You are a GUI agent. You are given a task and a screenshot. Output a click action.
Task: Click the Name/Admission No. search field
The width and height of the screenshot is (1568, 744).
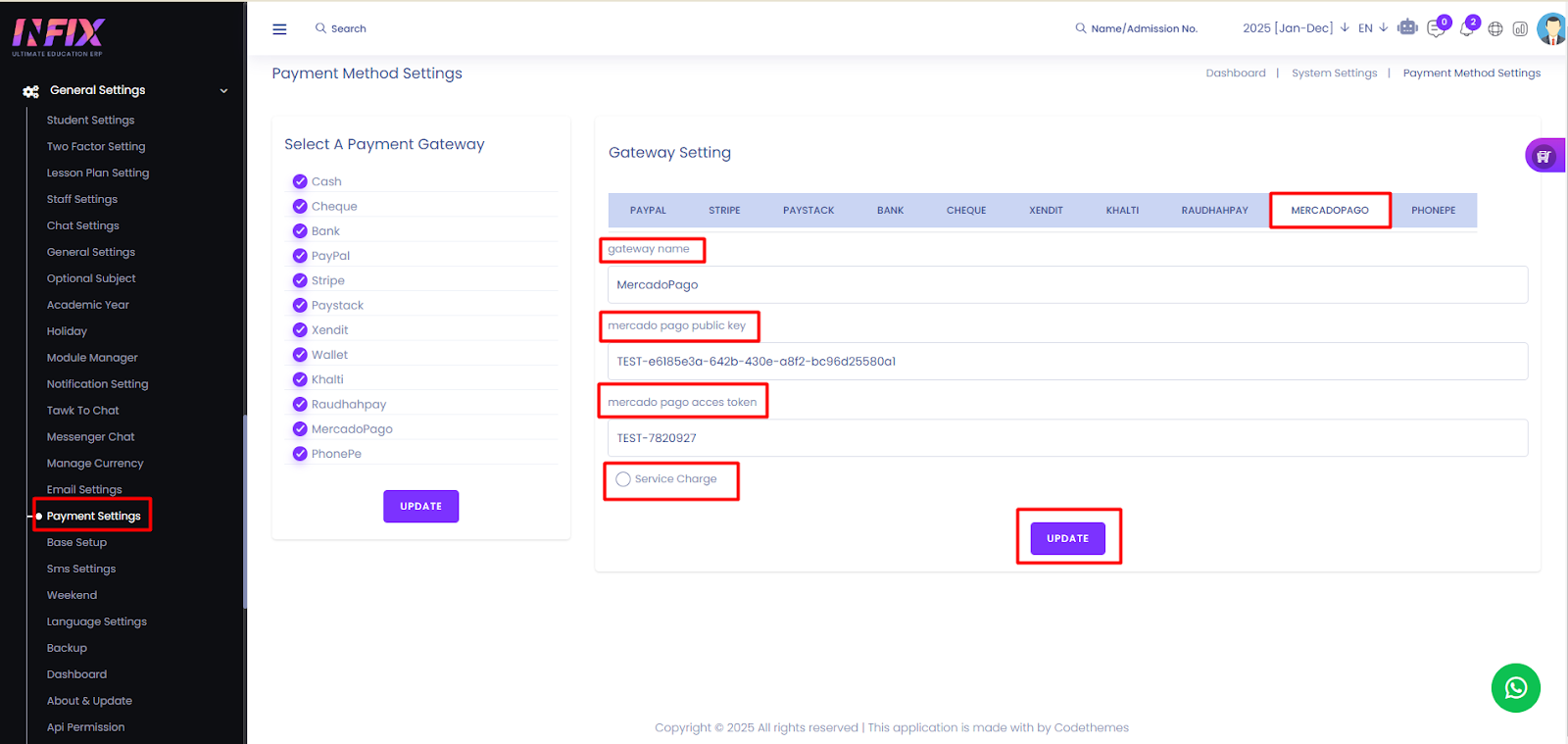1144,28
